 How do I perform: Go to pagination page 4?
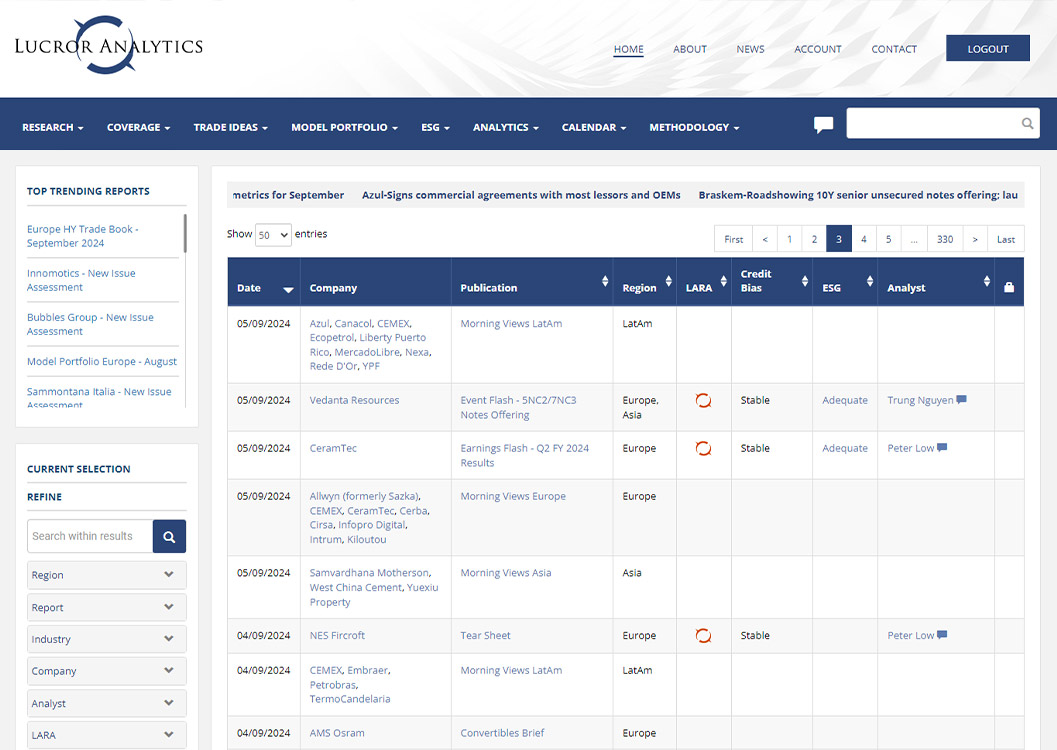(864, 239)
